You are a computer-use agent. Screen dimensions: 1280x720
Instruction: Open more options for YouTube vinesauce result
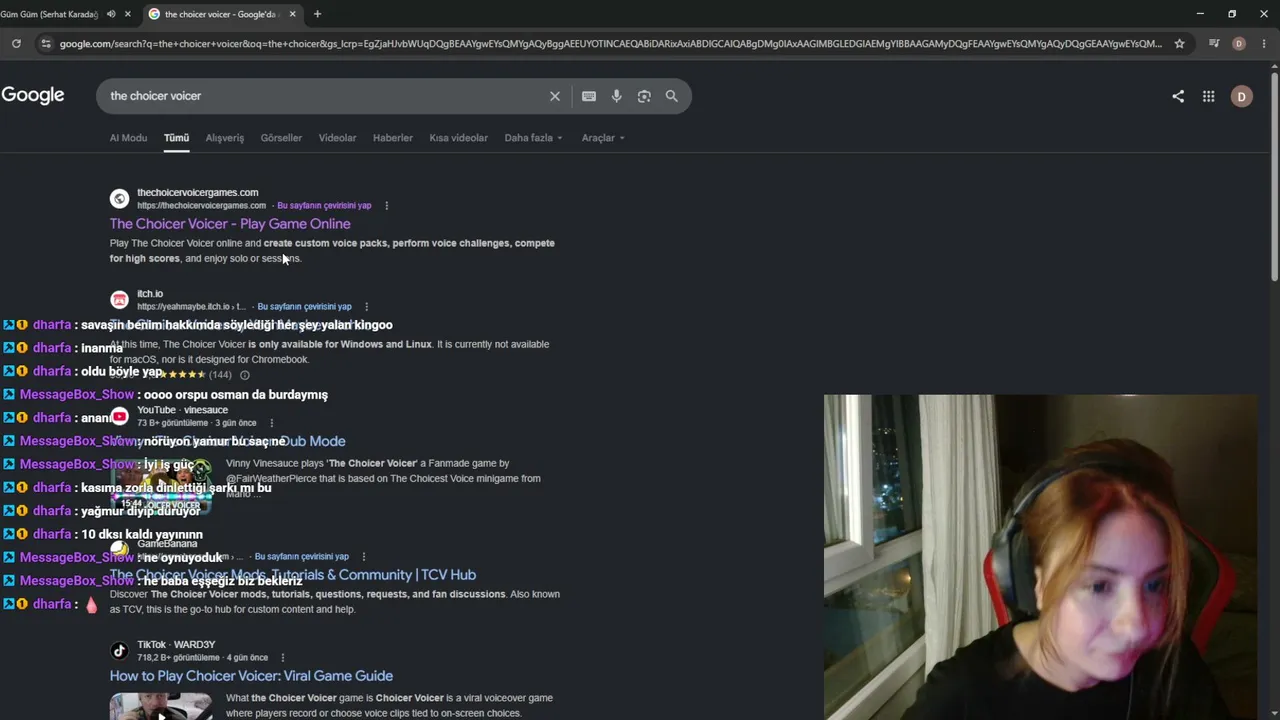pos(271,423)
